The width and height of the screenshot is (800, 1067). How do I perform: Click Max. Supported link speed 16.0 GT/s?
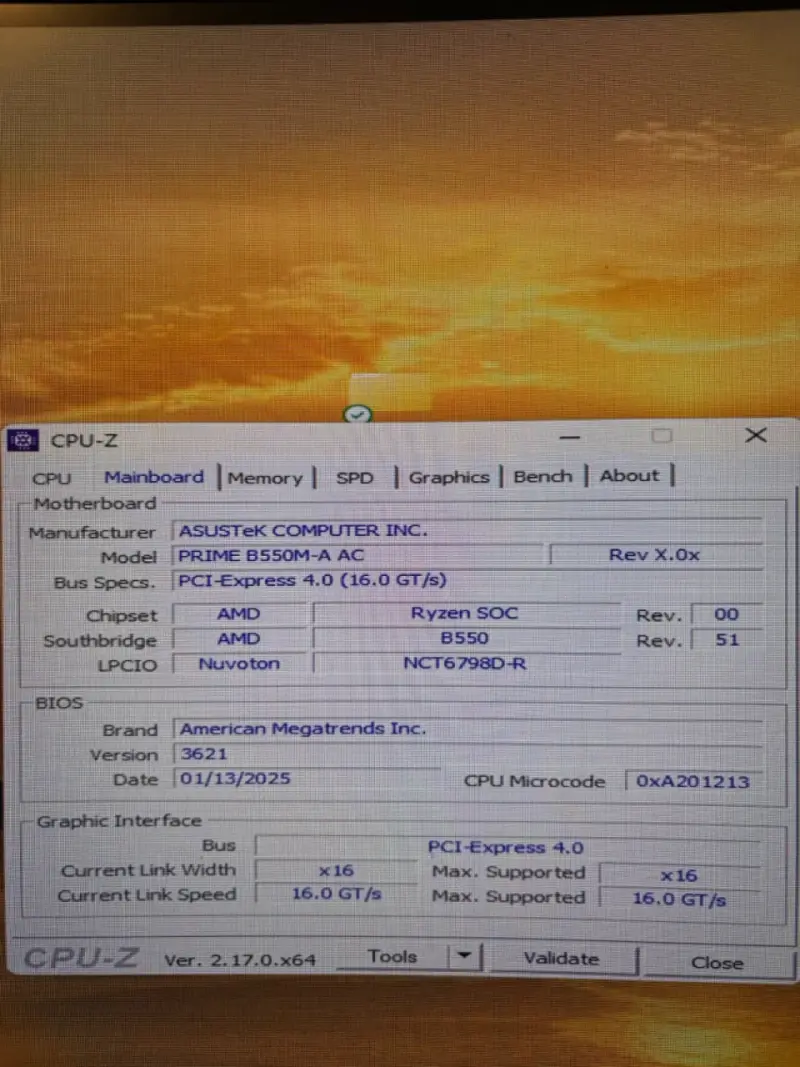[x=679, y=899]
